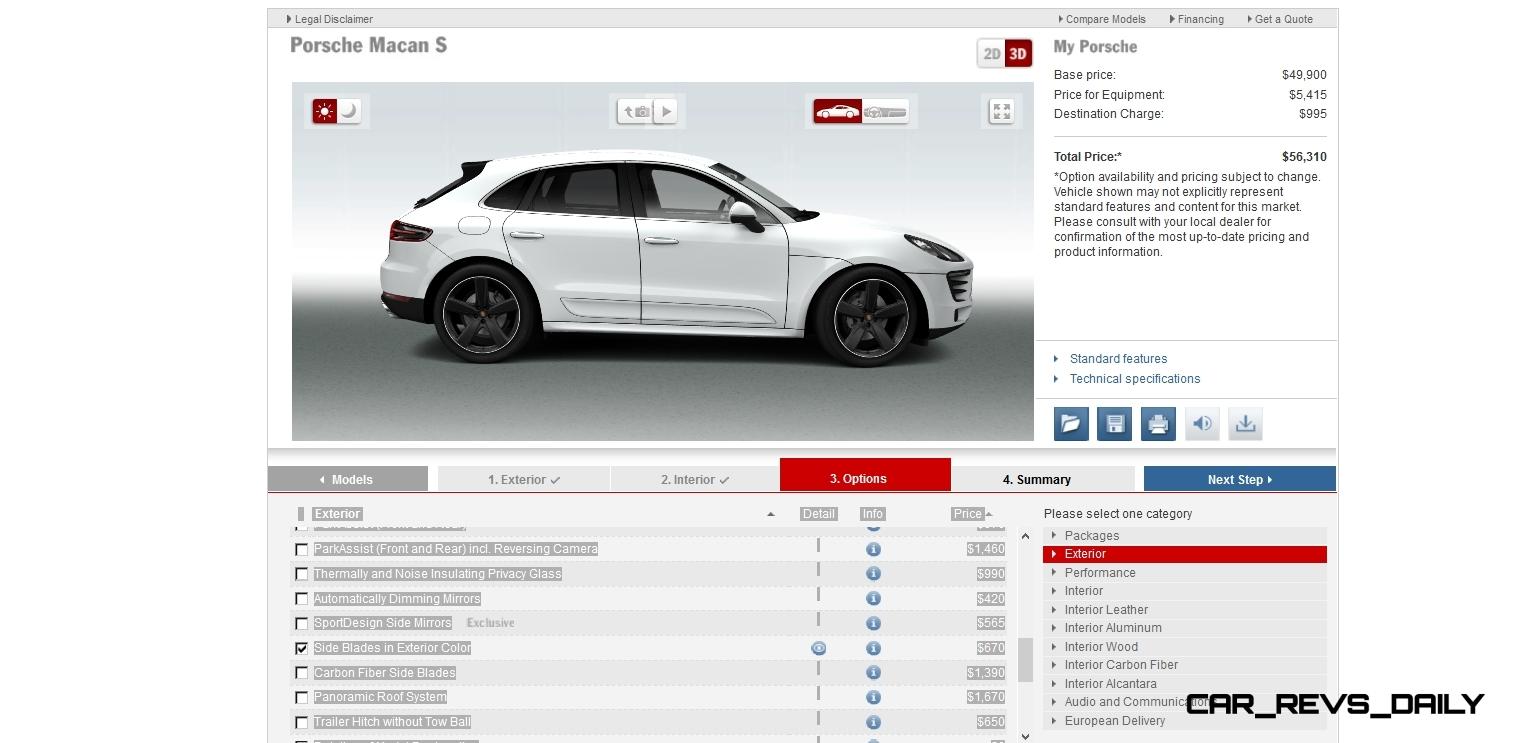Expand Interior Carbon Fiber category
Image resolution: width=1535 pixels, height=743 pixels.
(x=1184, y=665)
